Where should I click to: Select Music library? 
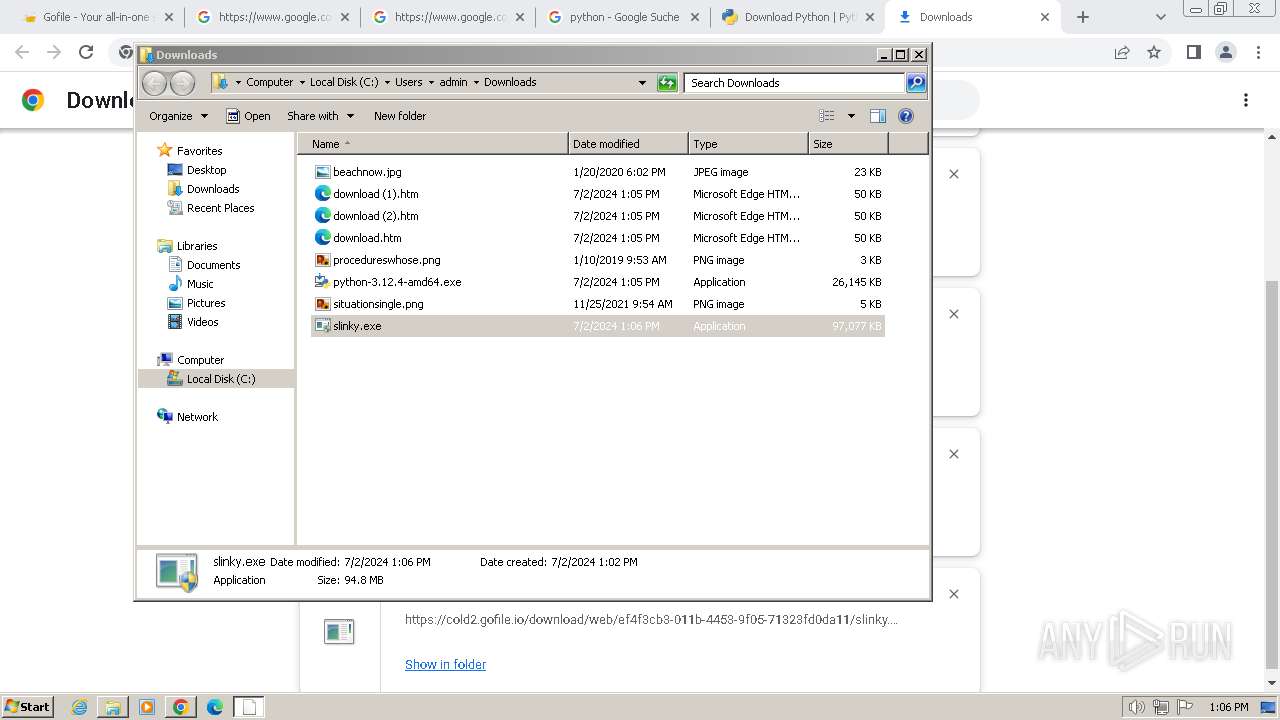click(x=200, y=284)
